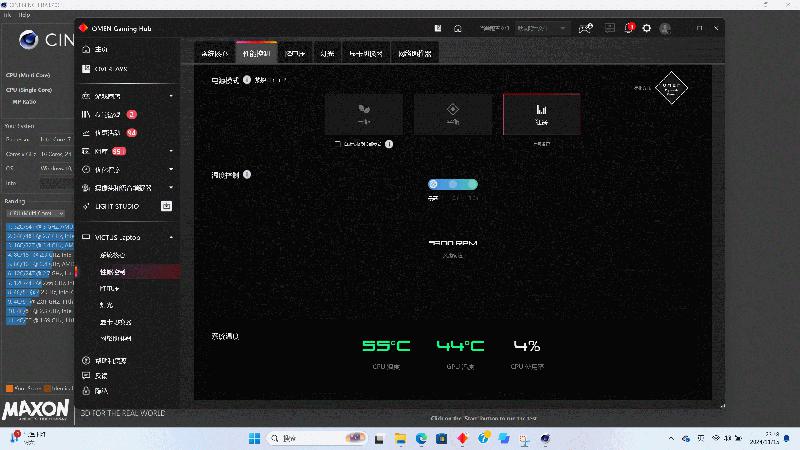Click the home icon in OMEN sidebar
800x450 pixels.
[x=87, y=49]
